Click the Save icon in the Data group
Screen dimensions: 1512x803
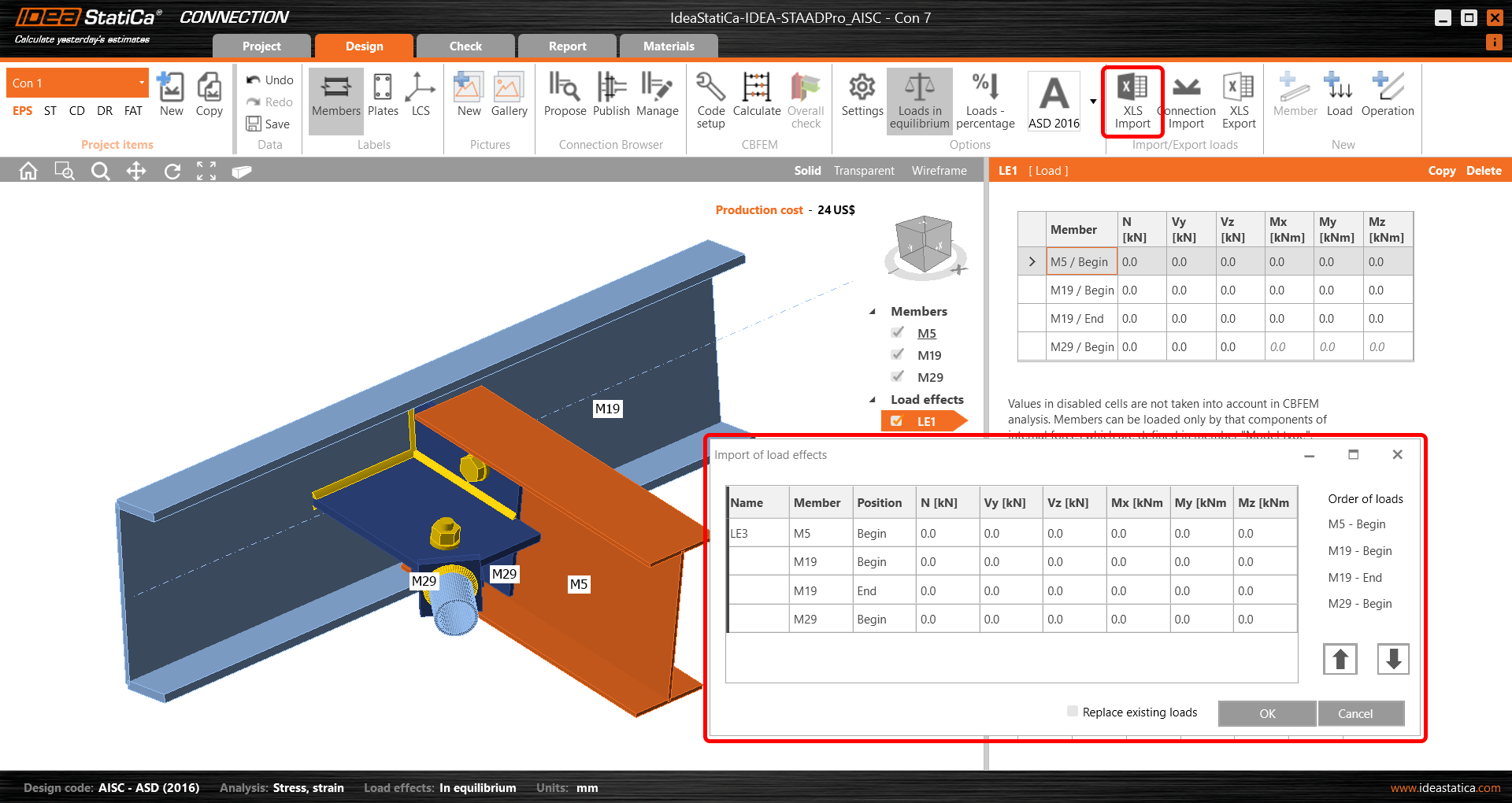[253, 124]
